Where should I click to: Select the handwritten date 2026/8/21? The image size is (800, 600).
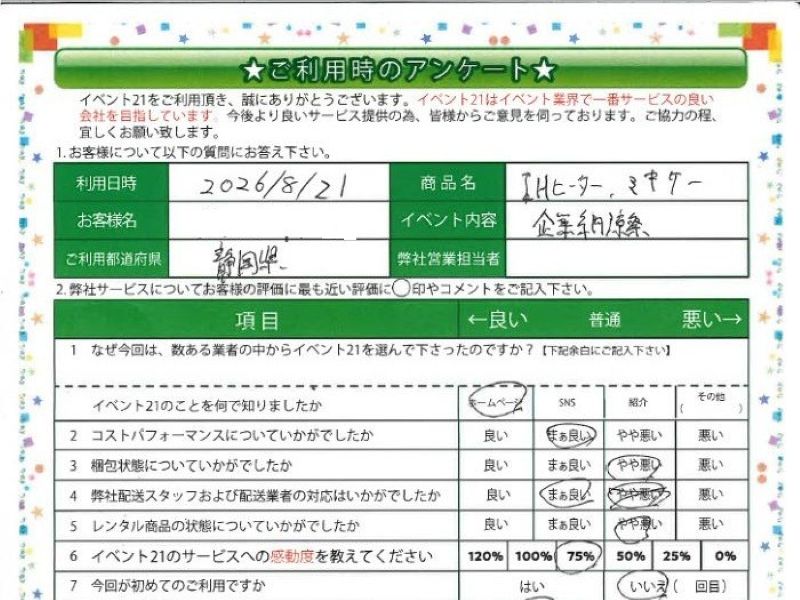tap(274, 185)
